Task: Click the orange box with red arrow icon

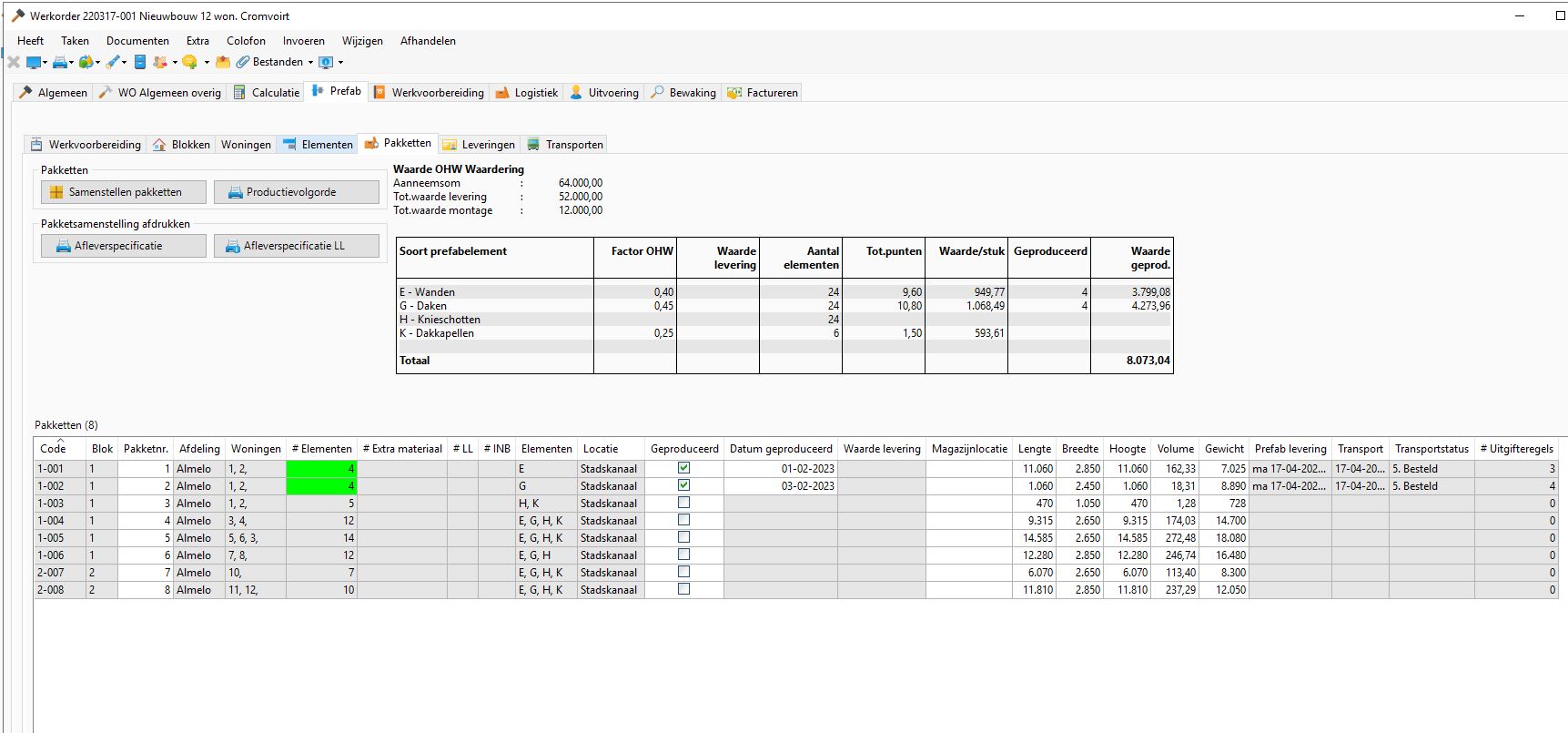Action: pos(223,63)
